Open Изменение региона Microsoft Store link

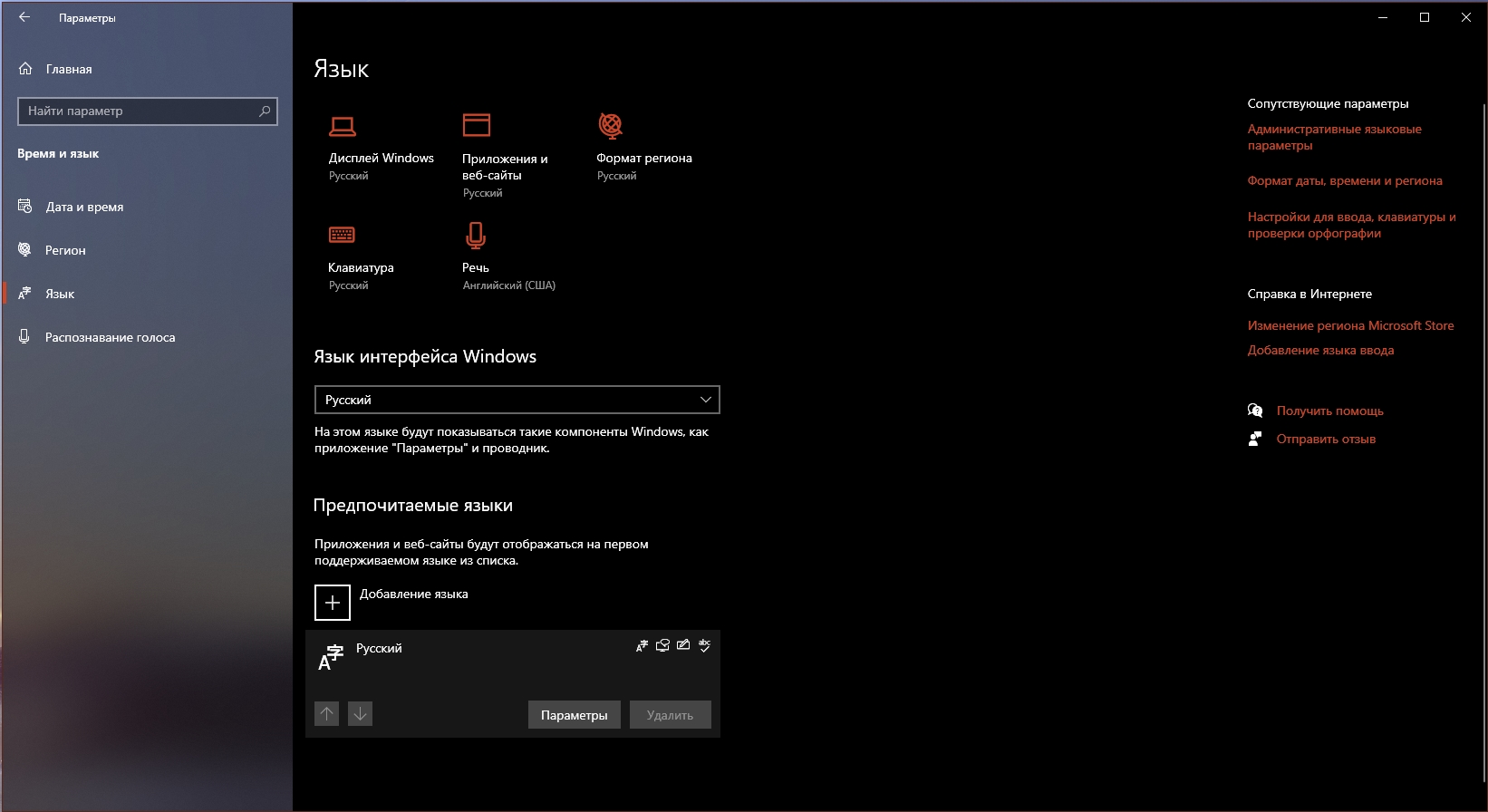click(x=1350, y=325)
